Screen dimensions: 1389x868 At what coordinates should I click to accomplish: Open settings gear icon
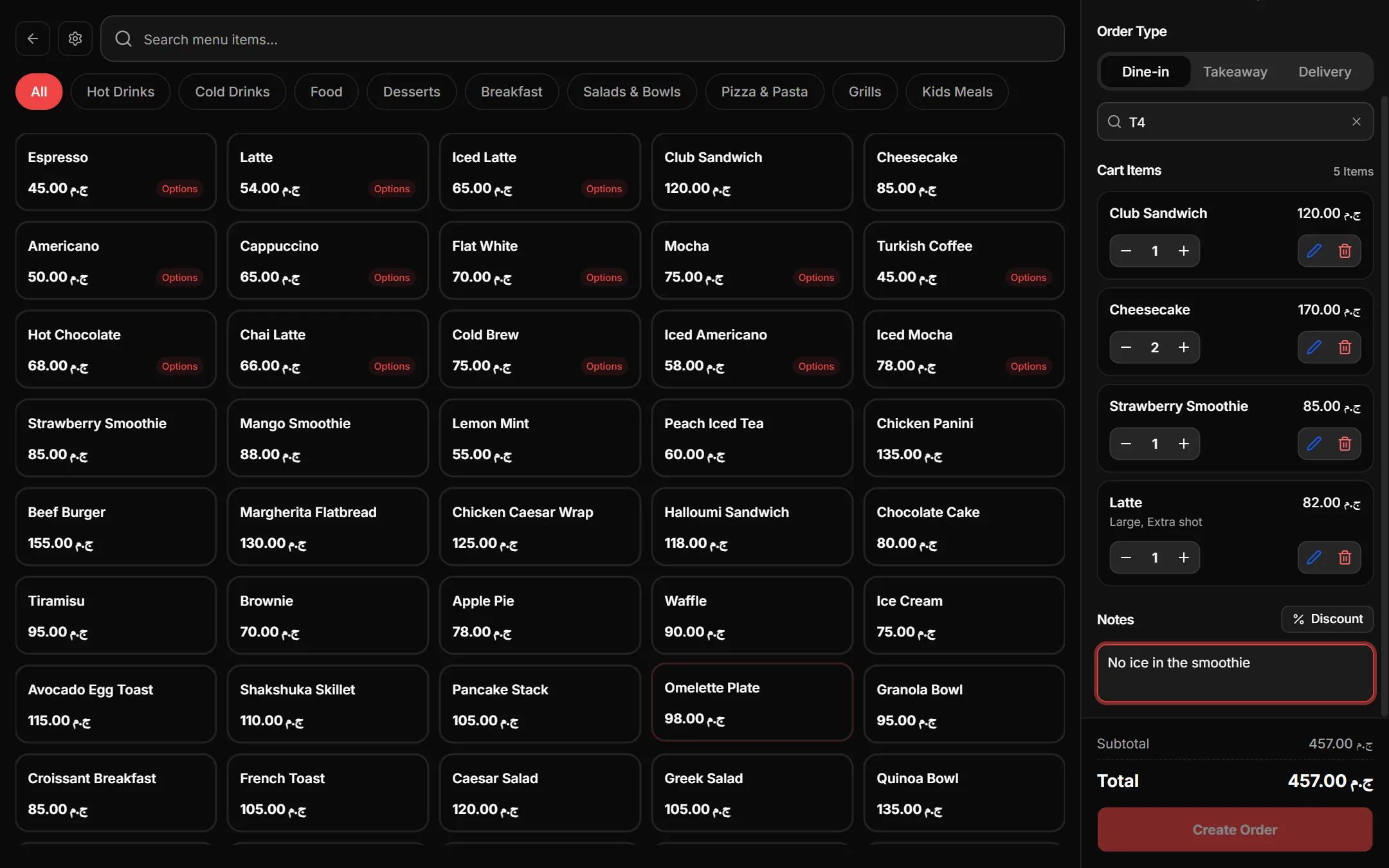[75, 39]
